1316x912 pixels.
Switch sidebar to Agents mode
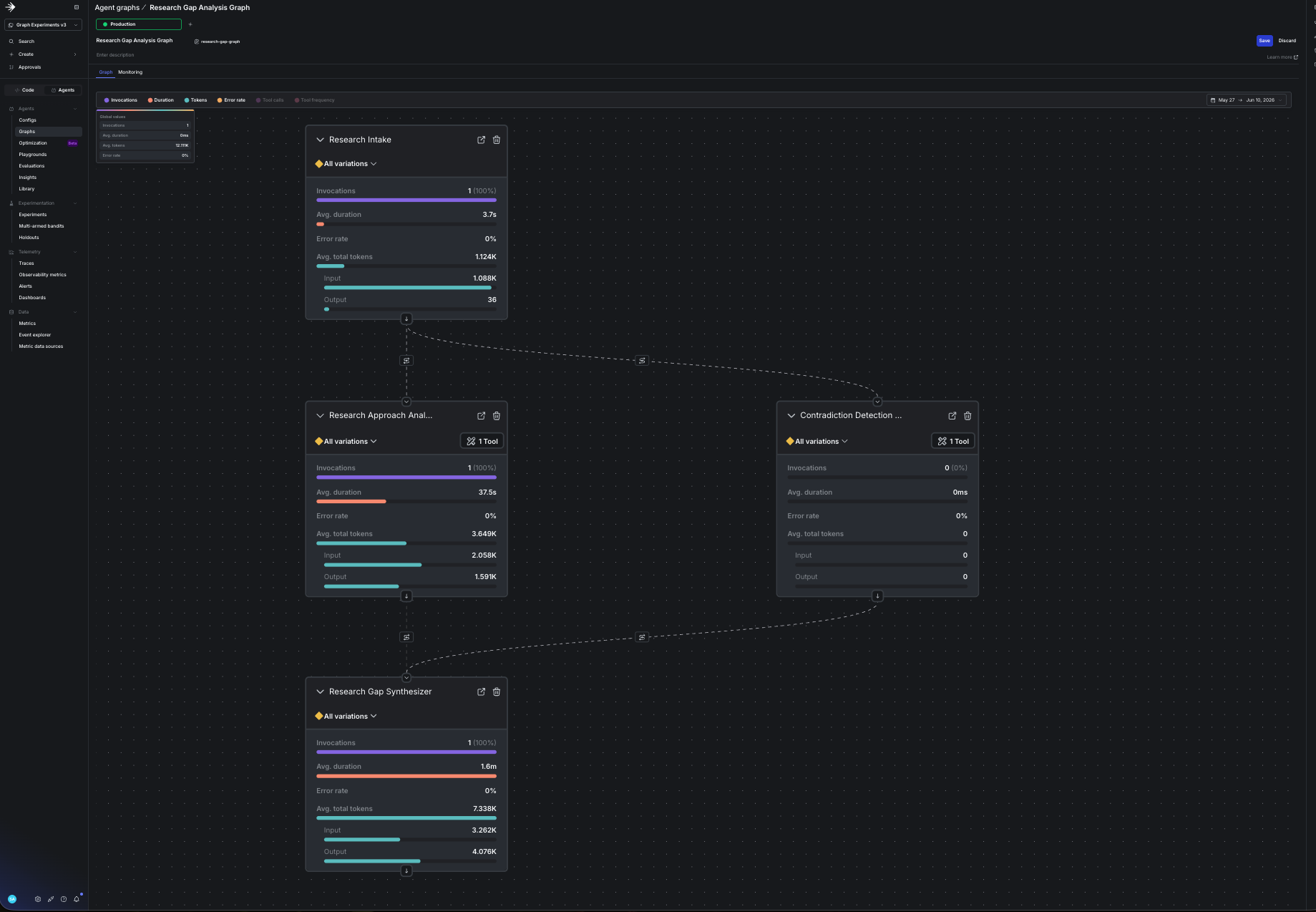click(x=63, y=90)
